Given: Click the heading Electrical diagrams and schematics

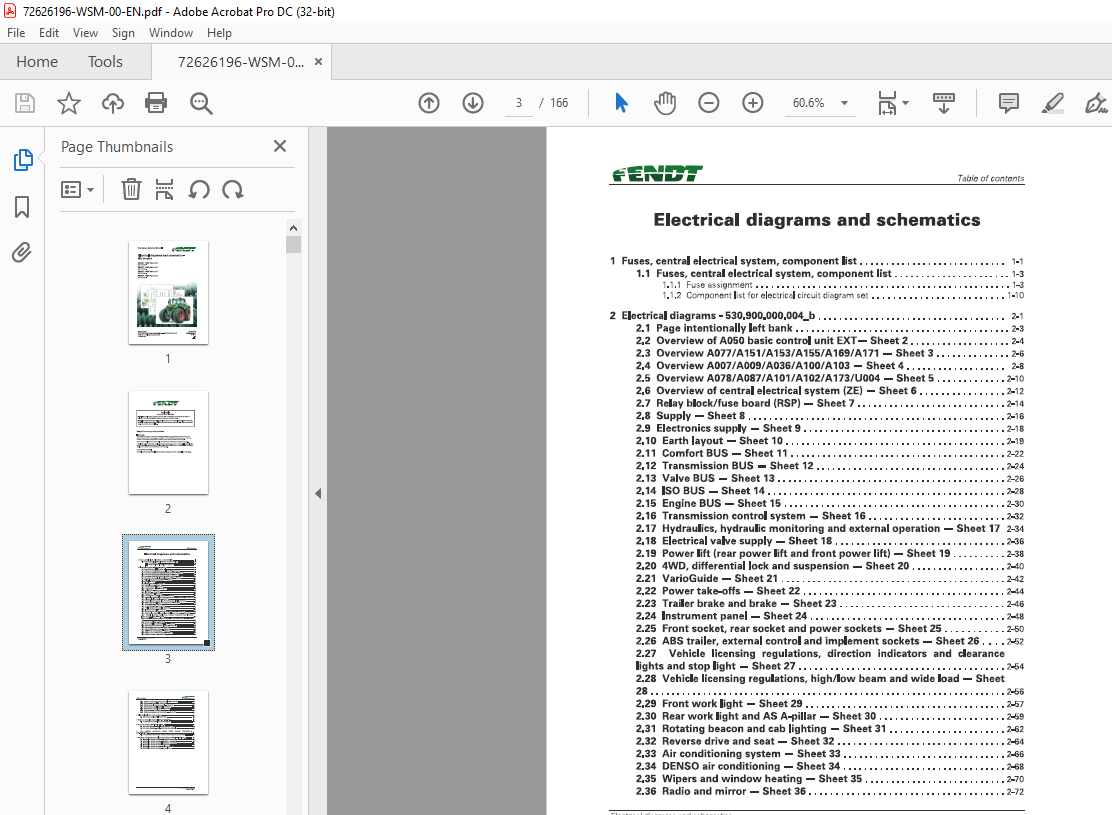Looking at the screenshot, I should pos(817,220).
